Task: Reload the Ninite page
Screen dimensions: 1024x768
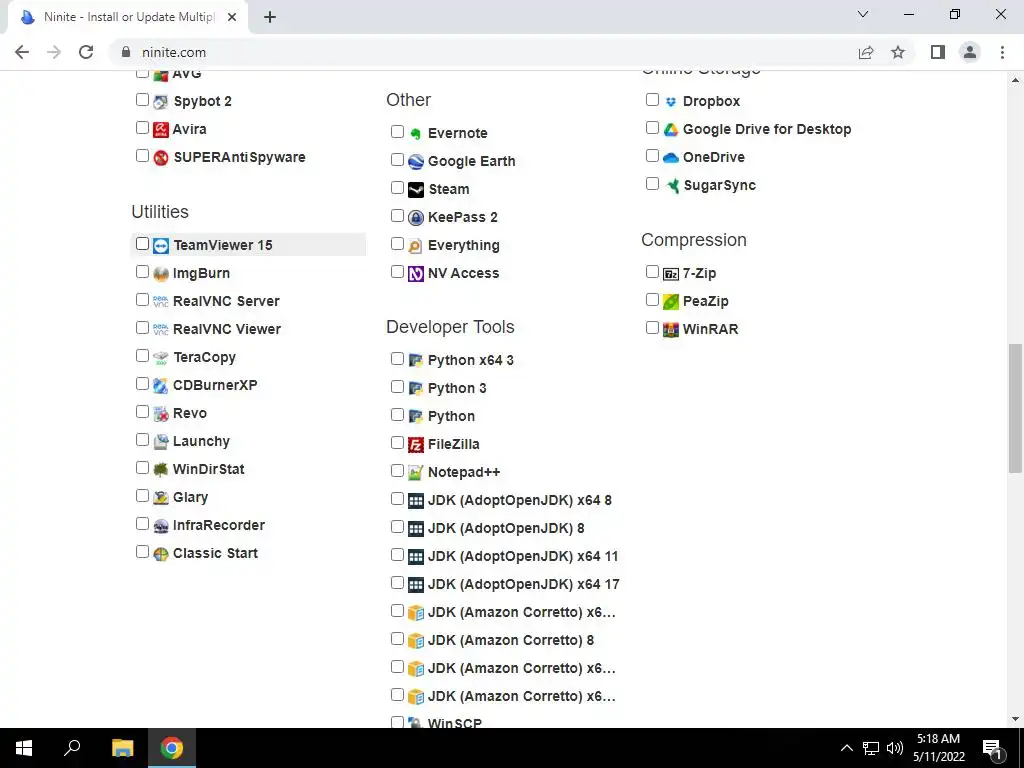Action: click(x=86, y=52)
